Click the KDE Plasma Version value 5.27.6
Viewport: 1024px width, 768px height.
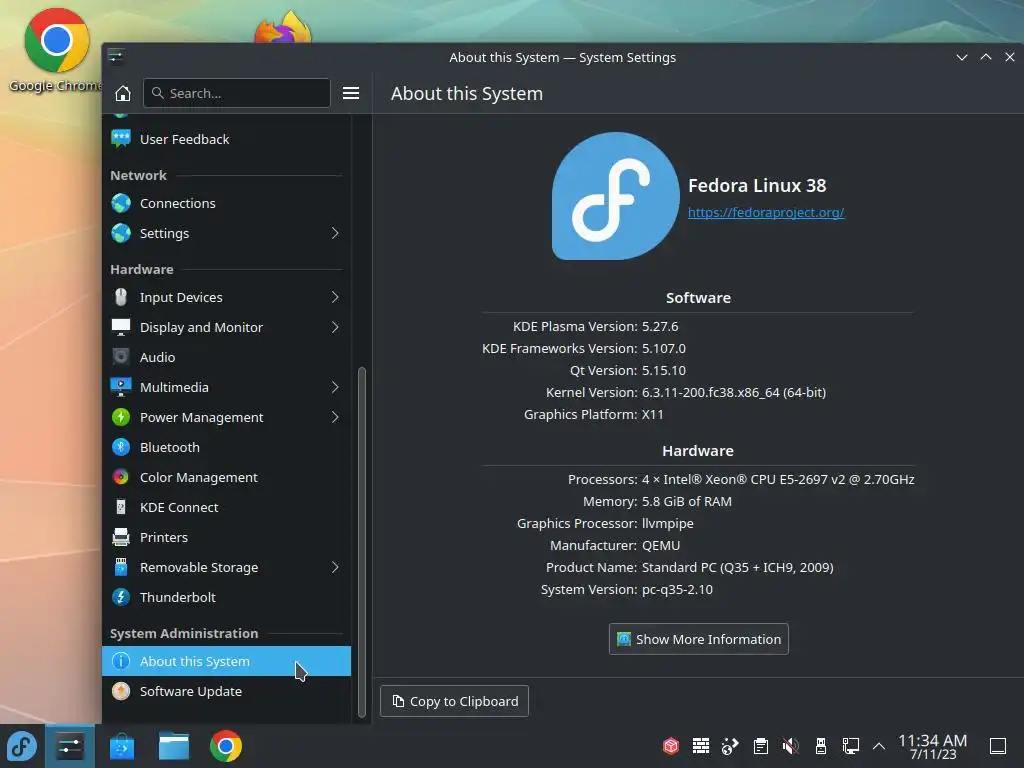click(x=660, y=327)
